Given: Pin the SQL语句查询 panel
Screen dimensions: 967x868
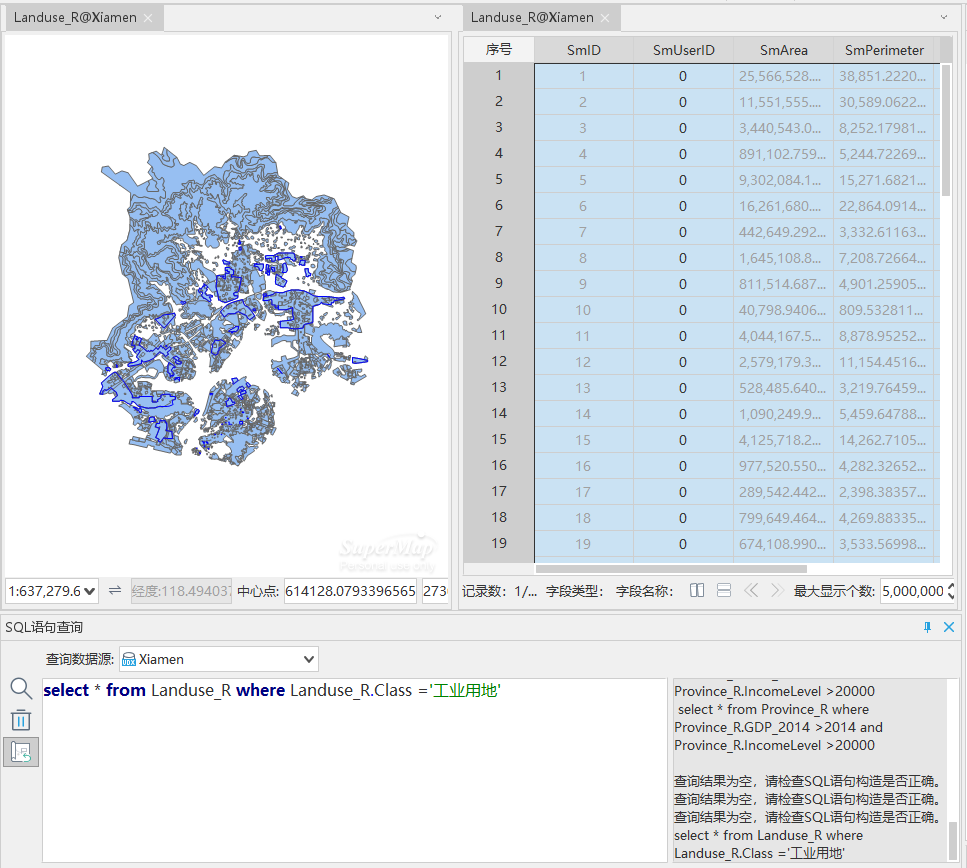Looking at the screenshot, I should point(927,627).
